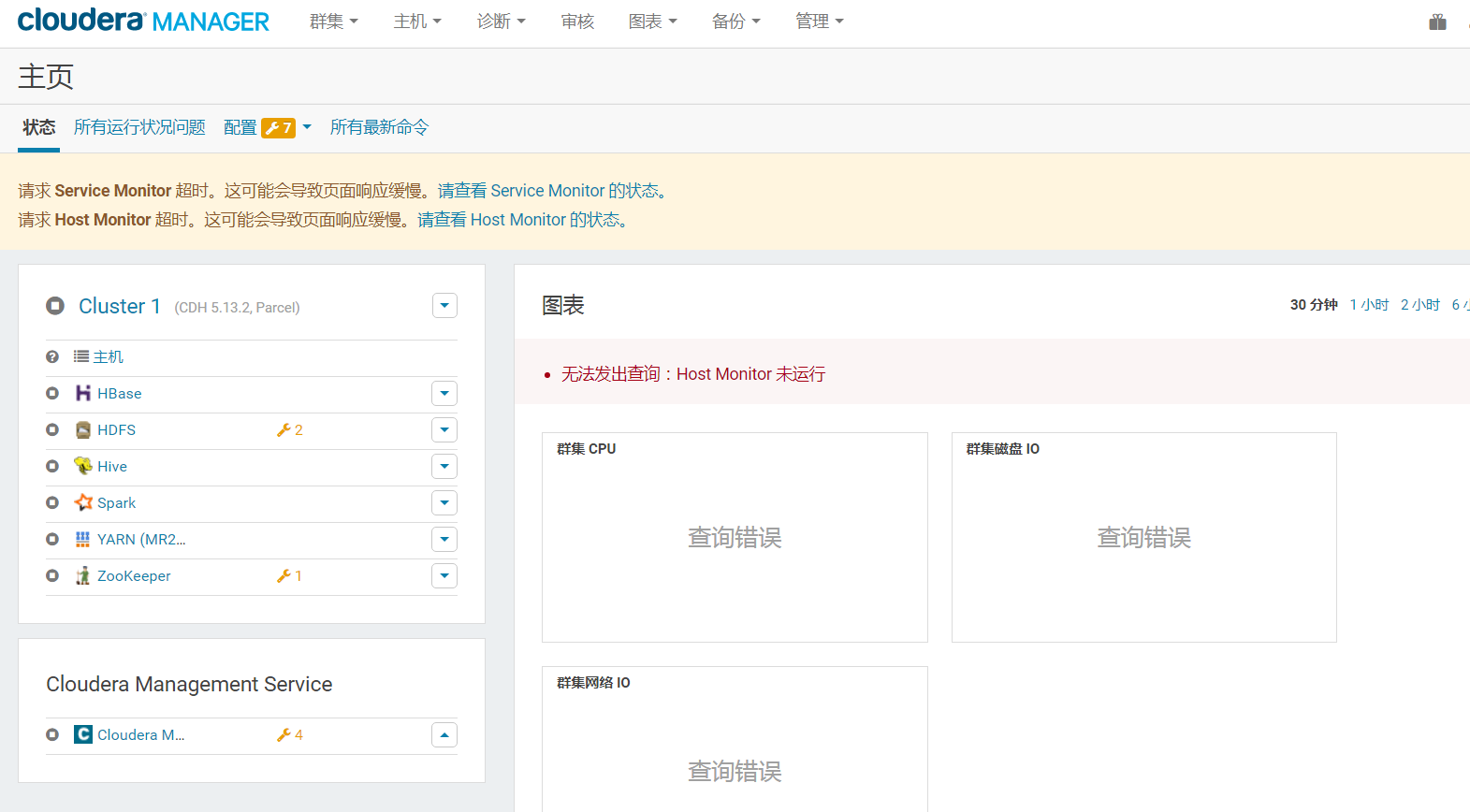1470x812 pixels.
Task: Open the HBase service link
Action: (x=120, y=393)
